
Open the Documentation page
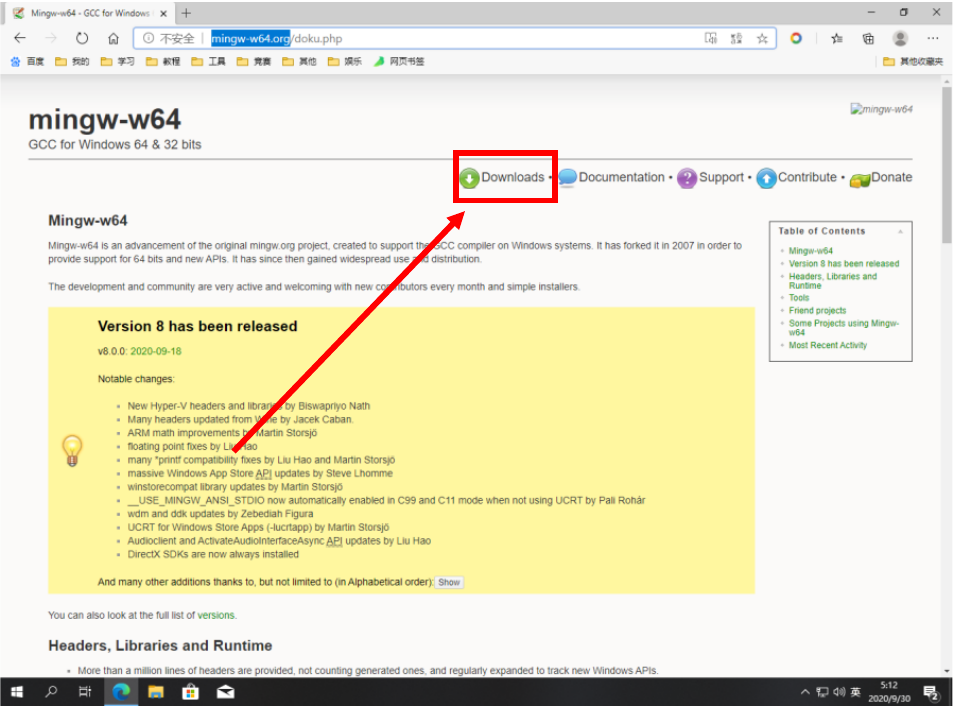pyautogui.click(x=620, y=178)
